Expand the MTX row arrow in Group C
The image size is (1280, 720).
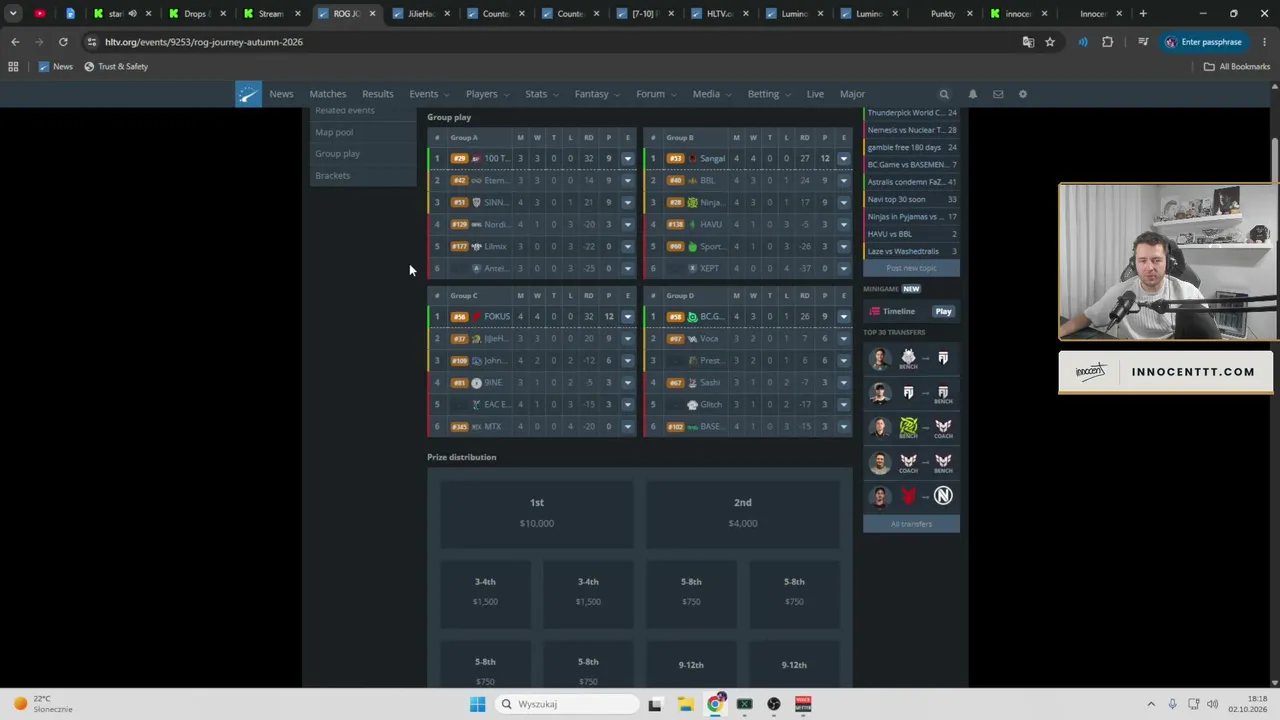627,426
